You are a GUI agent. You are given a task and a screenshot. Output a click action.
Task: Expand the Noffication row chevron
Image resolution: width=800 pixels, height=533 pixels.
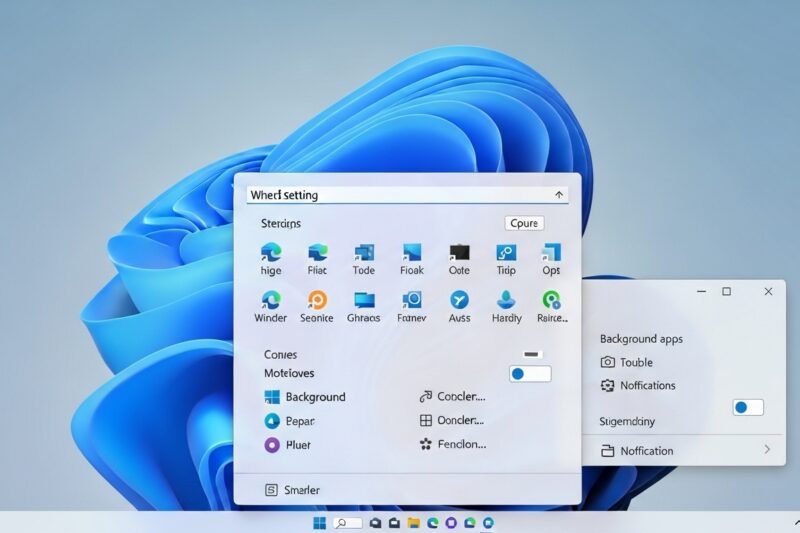tap(767, 449)
